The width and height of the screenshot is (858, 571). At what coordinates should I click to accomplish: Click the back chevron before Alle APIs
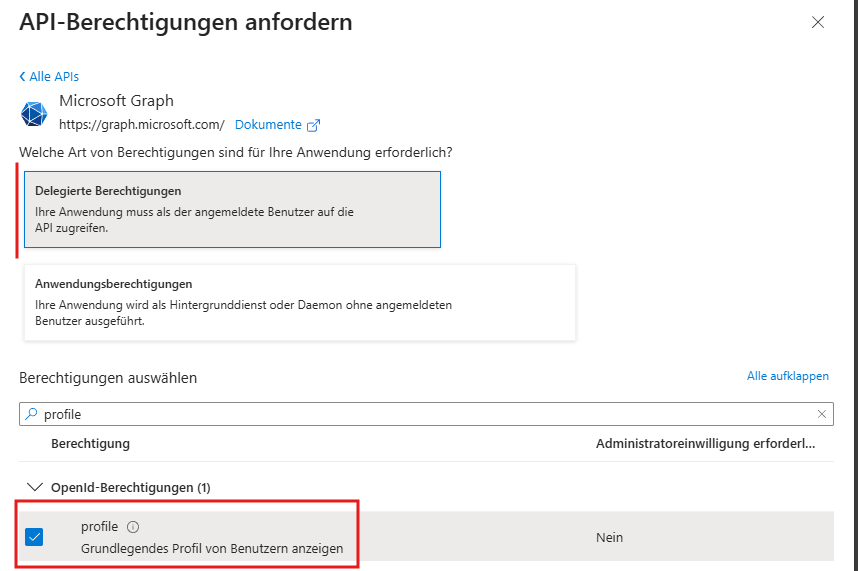22,77
